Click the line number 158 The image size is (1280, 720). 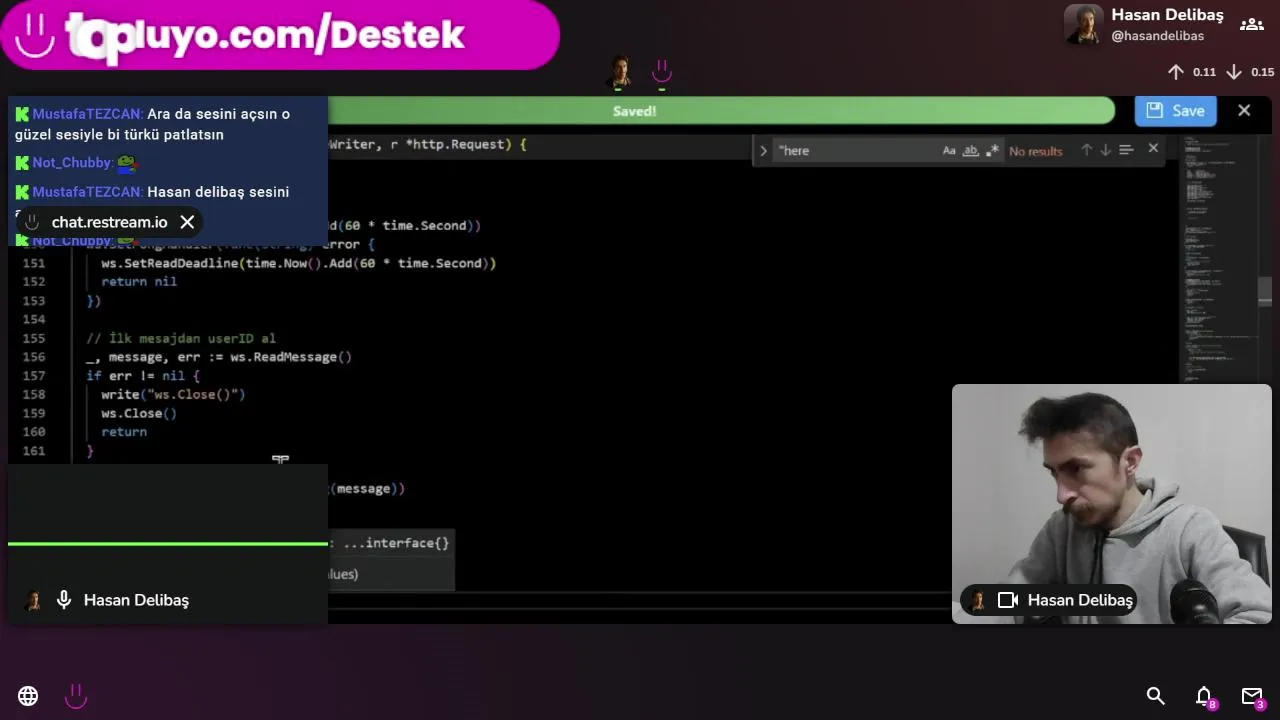[34, 394]
